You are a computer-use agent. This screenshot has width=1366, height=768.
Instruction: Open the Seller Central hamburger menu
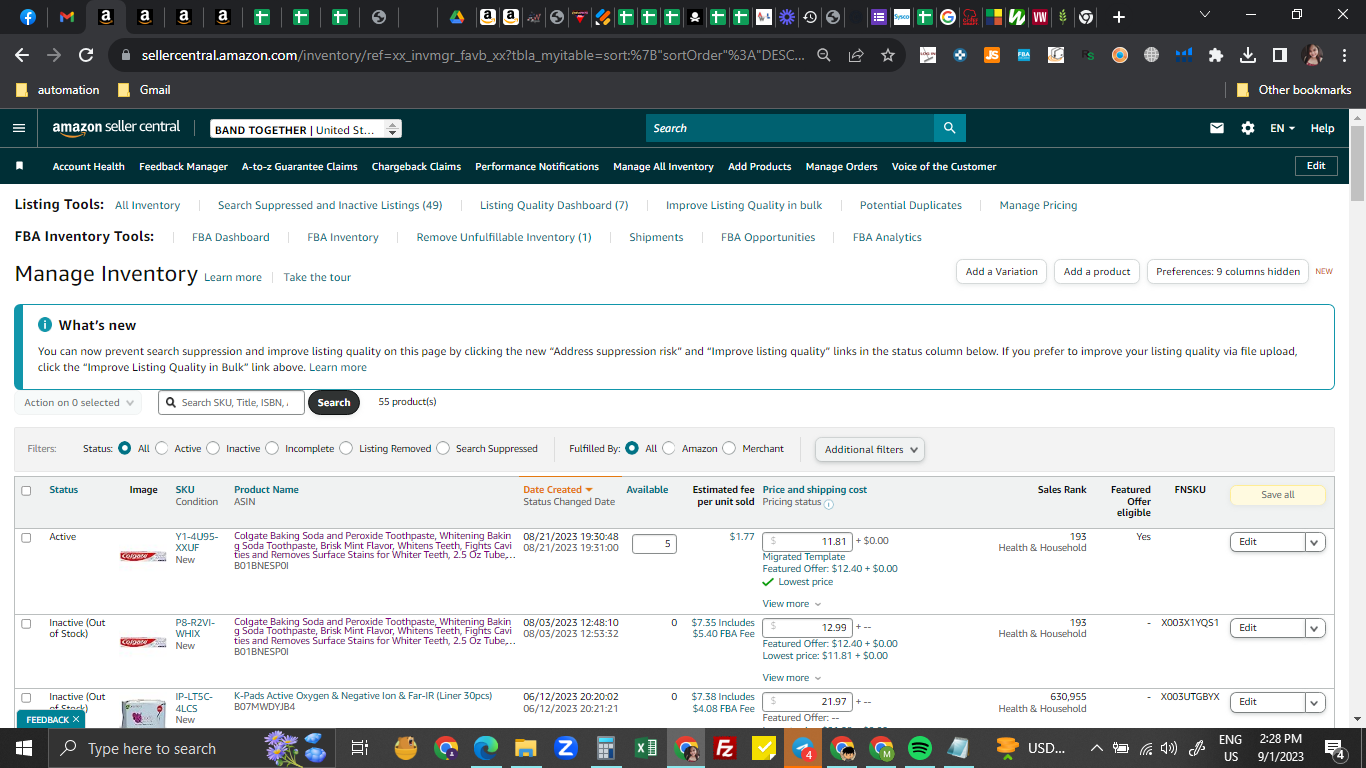coord(19,128)
